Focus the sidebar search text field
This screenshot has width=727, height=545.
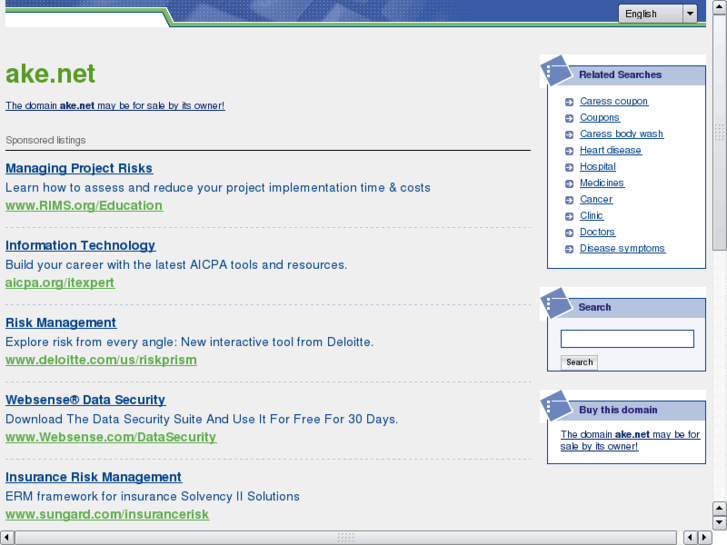click(x=627, y=339)
